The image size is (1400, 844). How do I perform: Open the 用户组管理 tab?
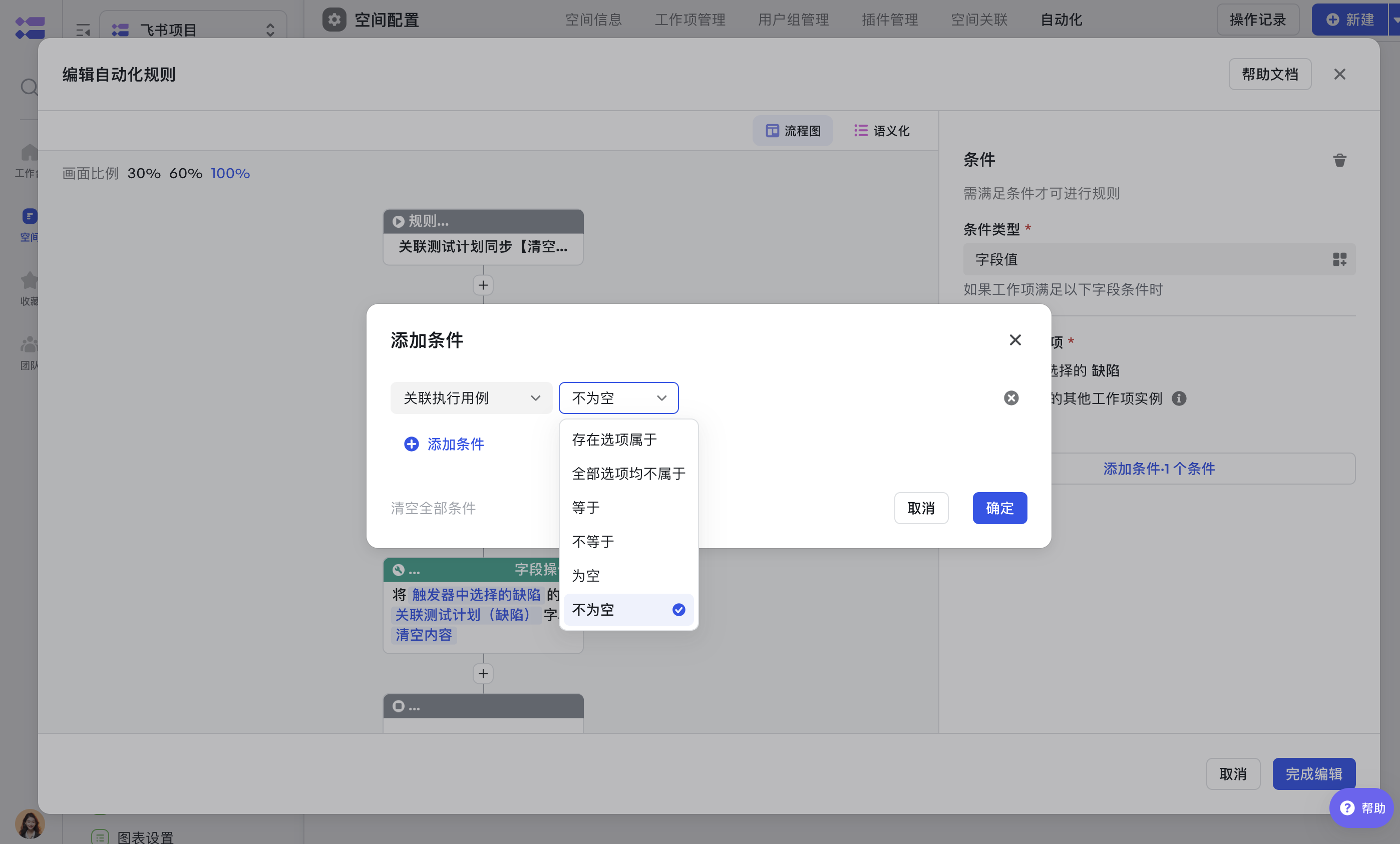click(x=793, y=20)
